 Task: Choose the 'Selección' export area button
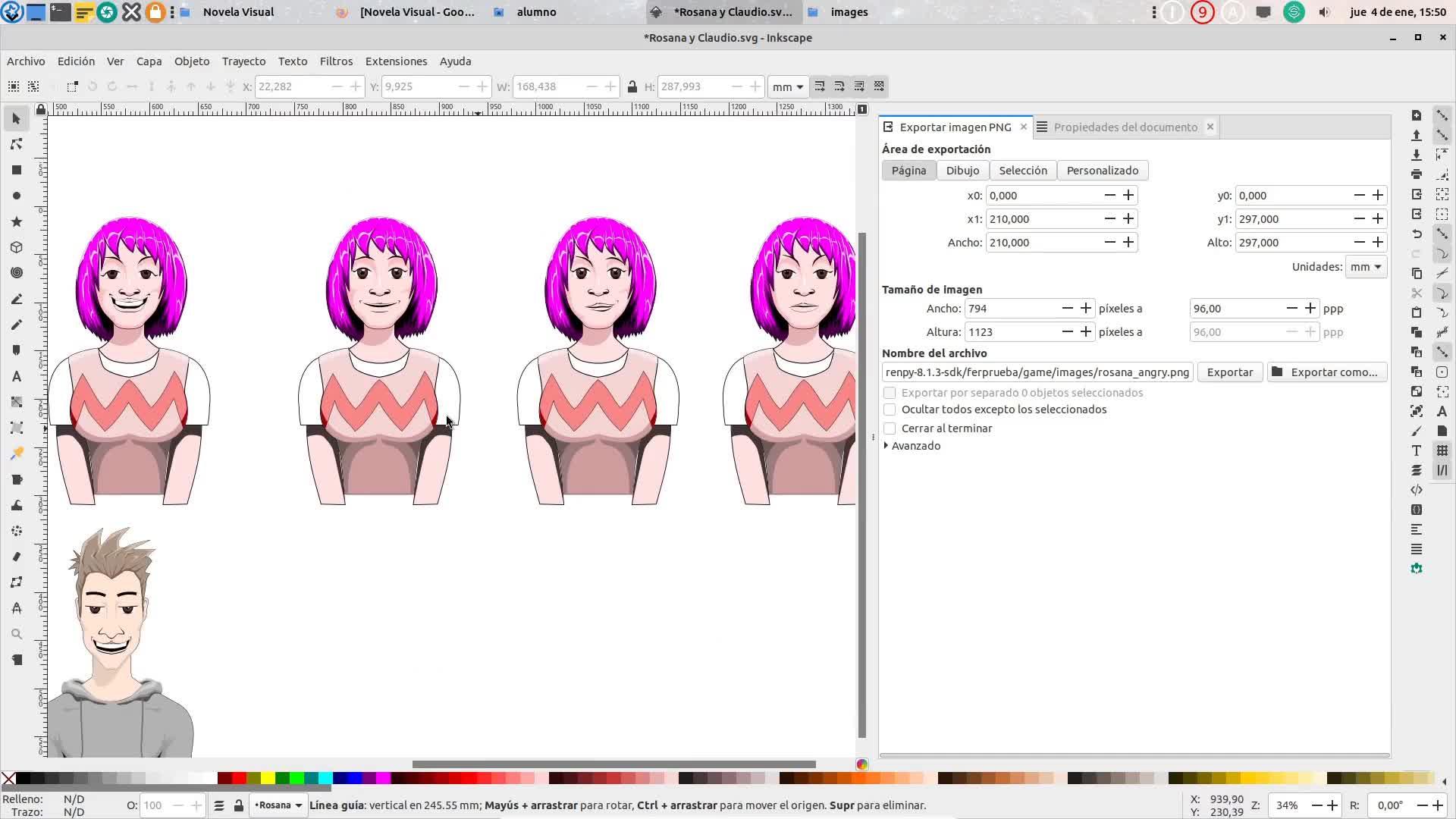click(1022, 171)
